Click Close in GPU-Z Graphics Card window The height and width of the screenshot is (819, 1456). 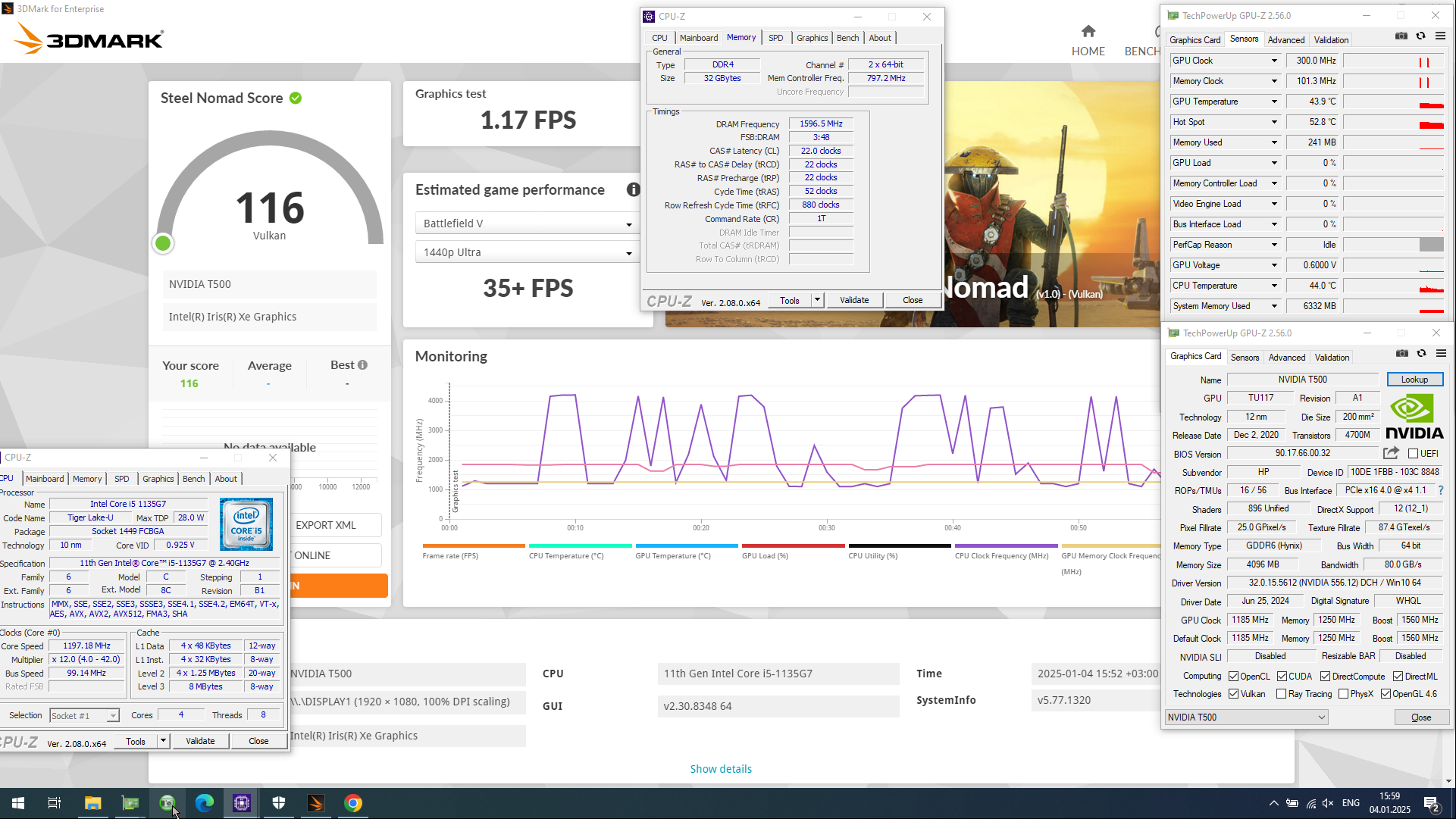pos(1421,717)
